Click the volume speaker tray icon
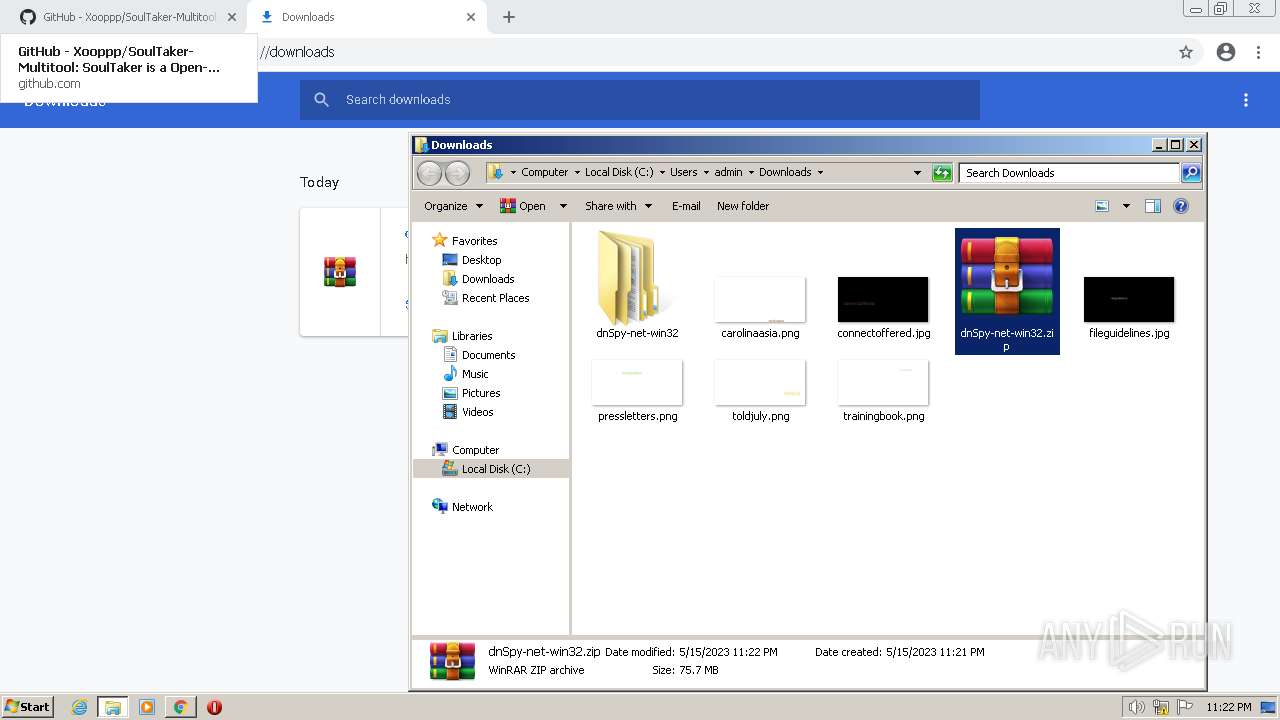The height and width of the screenshot is (720, 1280). tap(1136, 707)
